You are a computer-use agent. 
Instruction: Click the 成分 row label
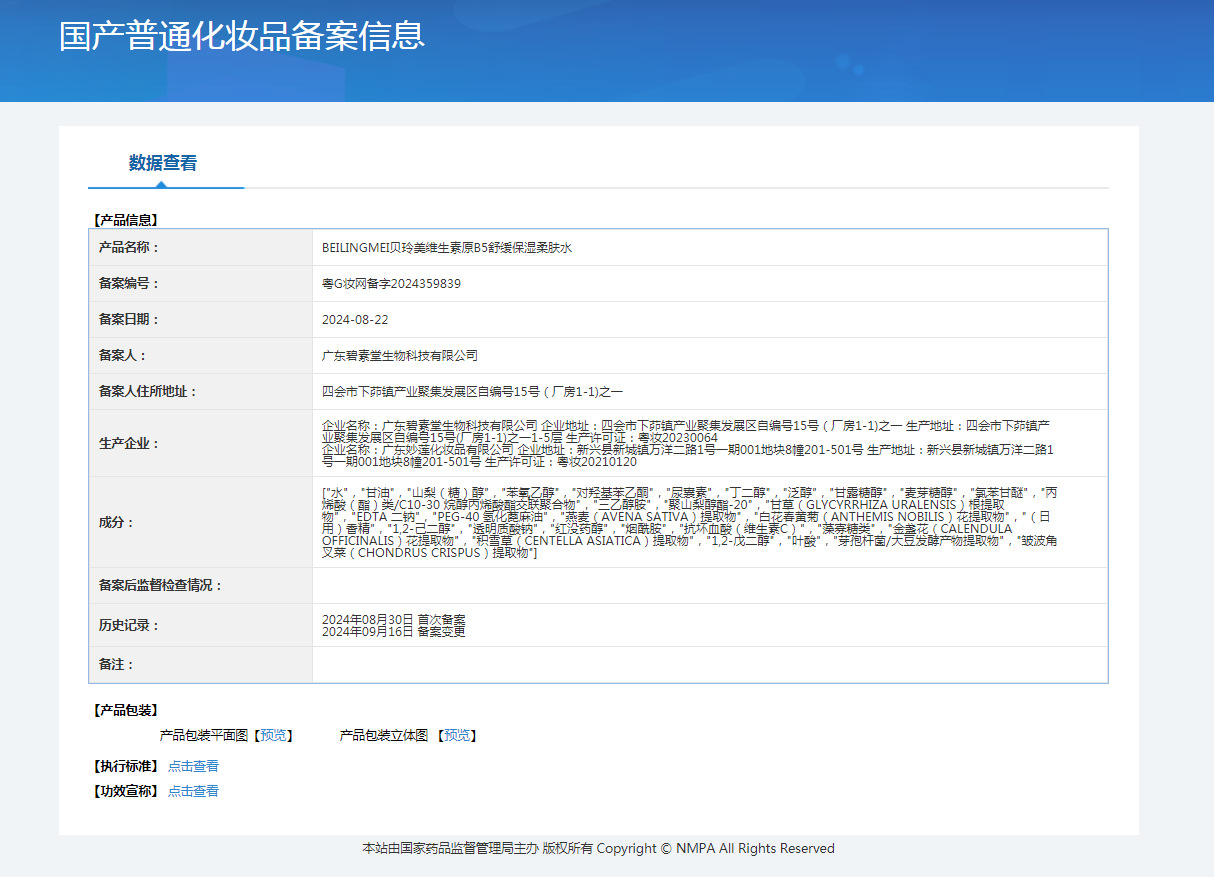click(x=117, y=522)
